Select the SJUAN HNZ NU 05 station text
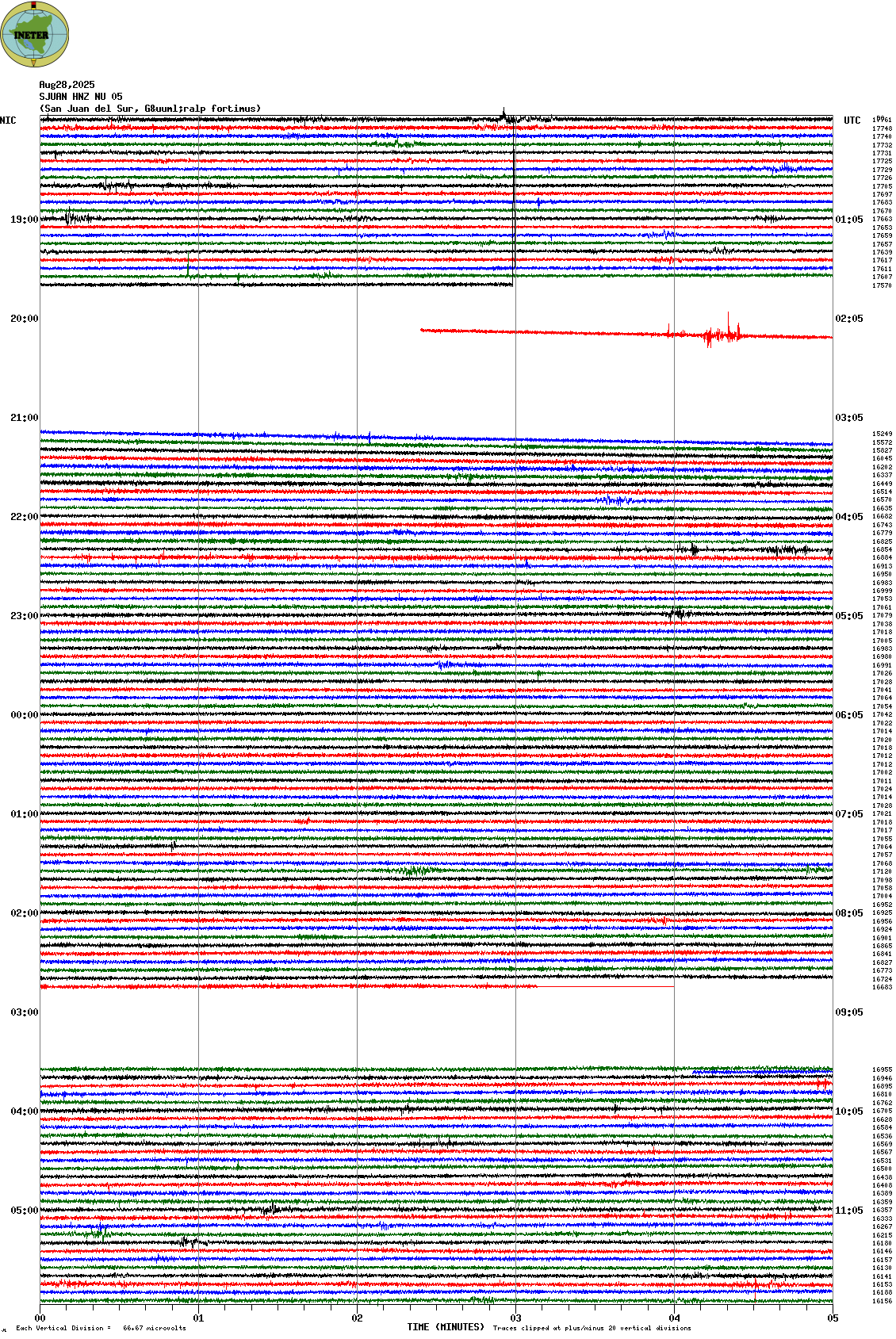The height and width of the screenshot is (1339, 896). [81, 97]
